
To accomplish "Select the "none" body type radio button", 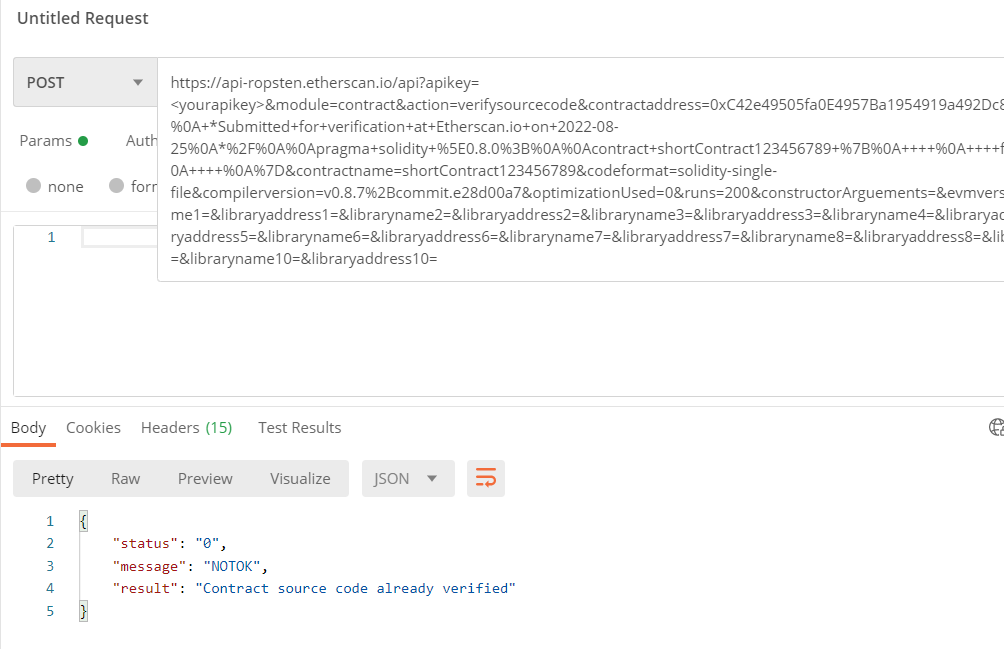I will [36, 186].
